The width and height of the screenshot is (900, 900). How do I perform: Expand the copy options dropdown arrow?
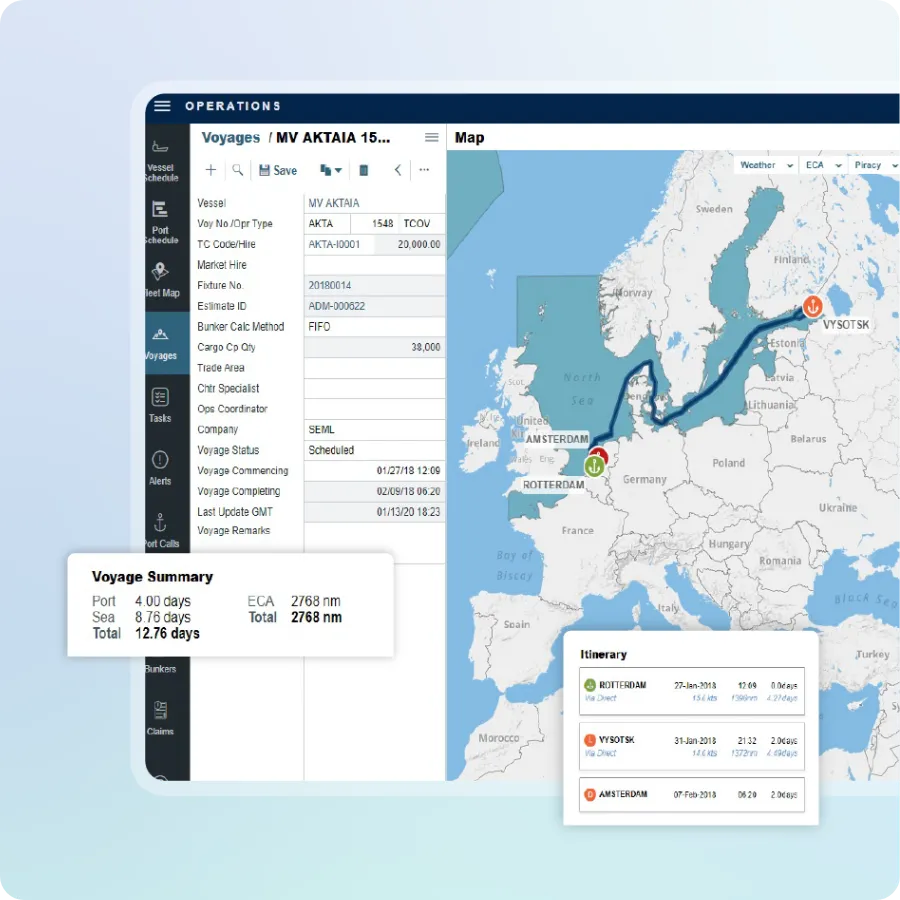click(338, 170)
